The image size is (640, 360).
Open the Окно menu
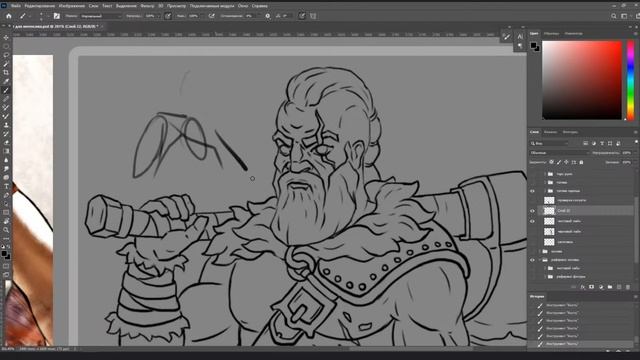coord(243,6)
